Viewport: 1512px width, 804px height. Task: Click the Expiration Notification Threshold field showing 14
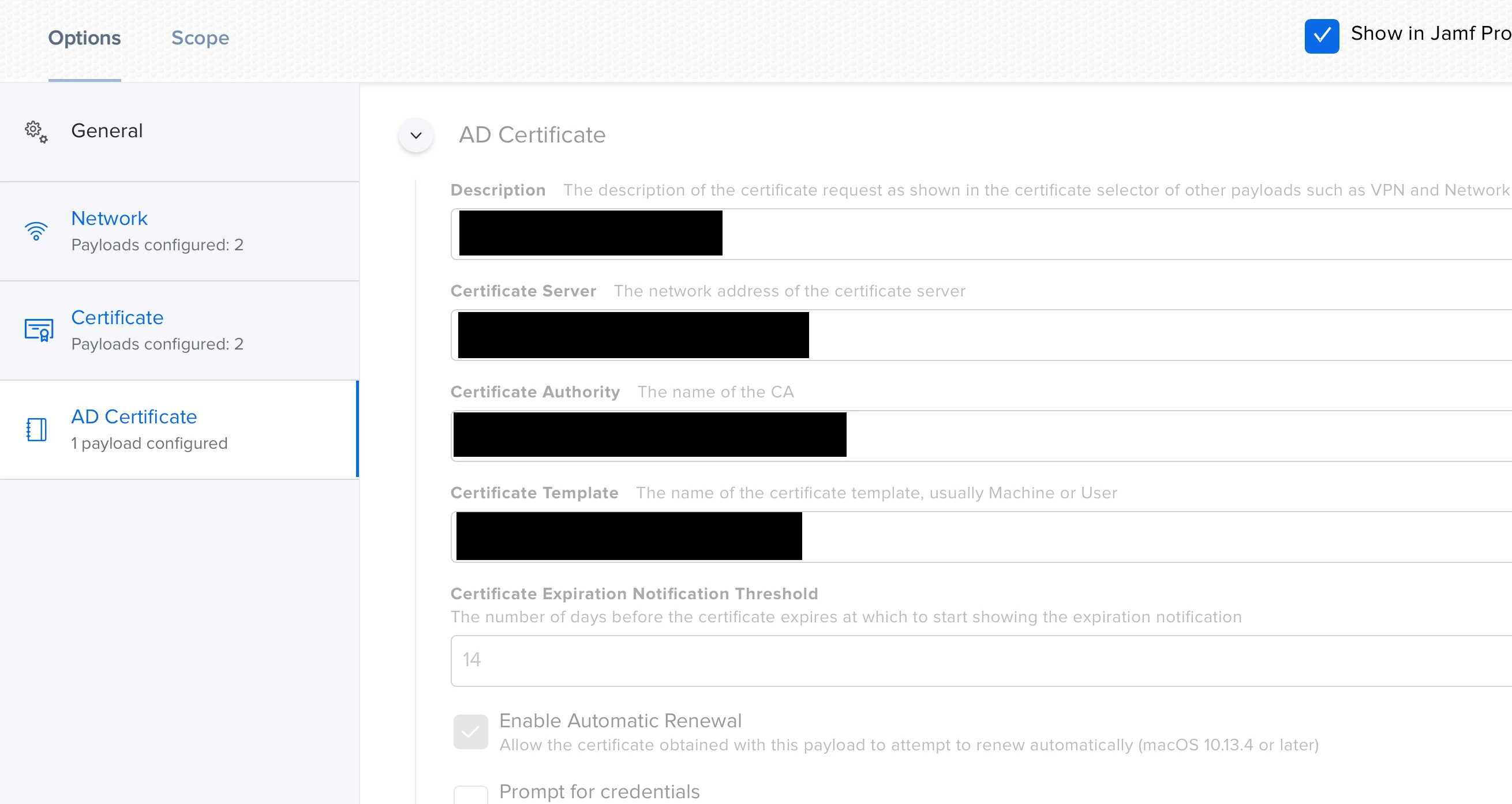point(982,660)
